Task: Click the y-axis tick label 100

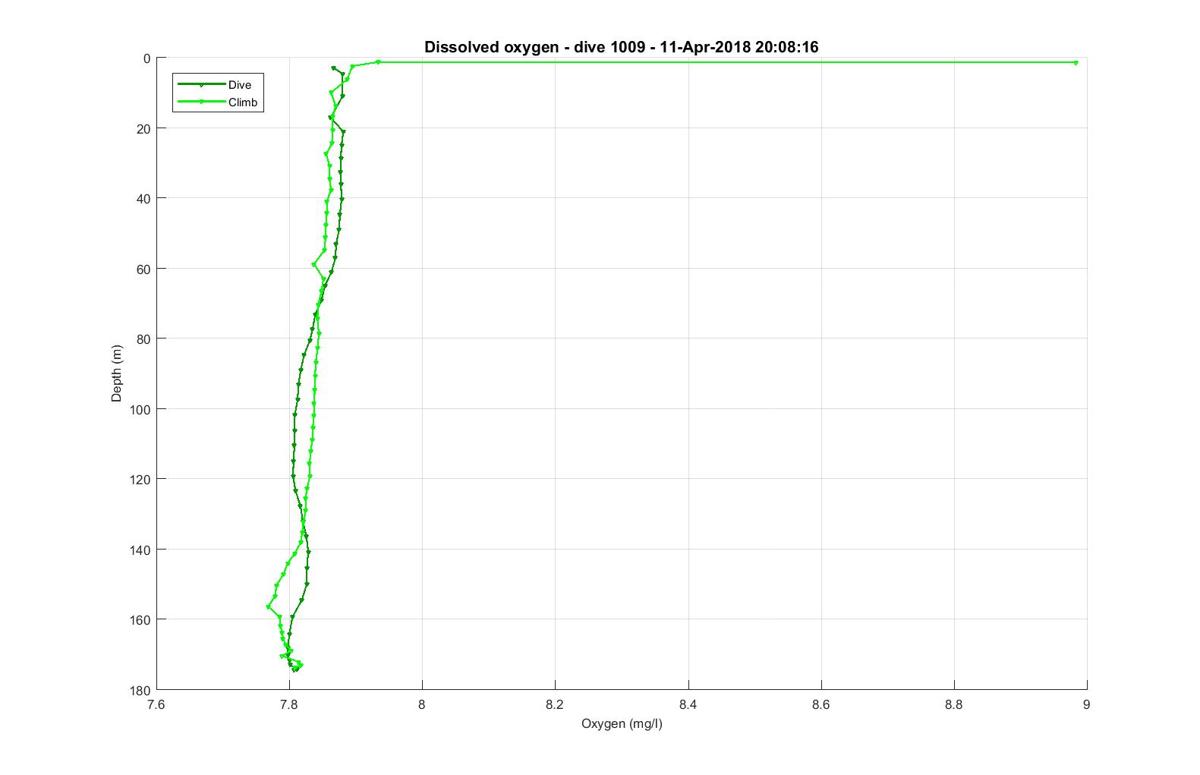Action: click(140, 409)
